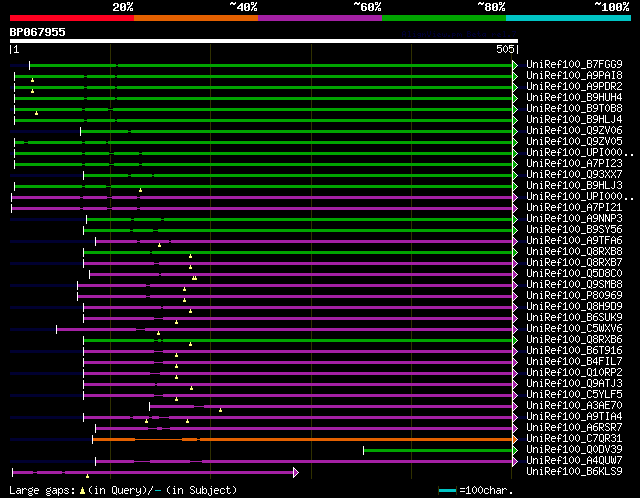Click the yellow gap marker on the Q5D8C0 row
This screenshot has width=640, height=498.
click(195, 278)
